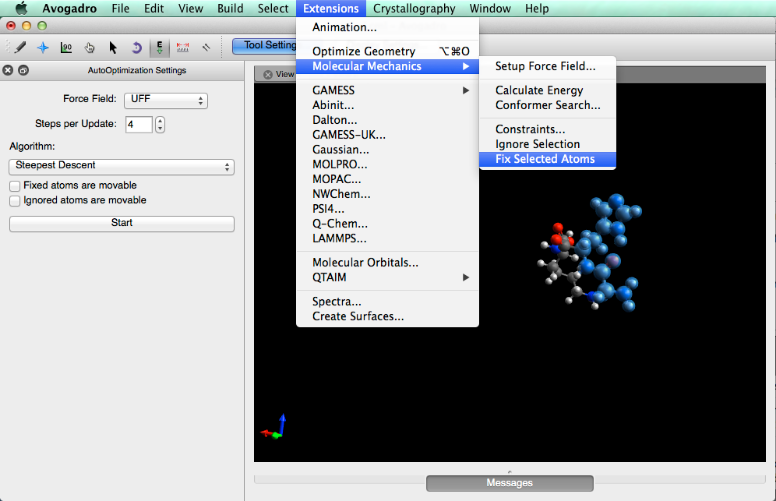The image size is (776, 501).
Task: Choose Ignore Selection submenu item
Action: click(x=547, y=144)
